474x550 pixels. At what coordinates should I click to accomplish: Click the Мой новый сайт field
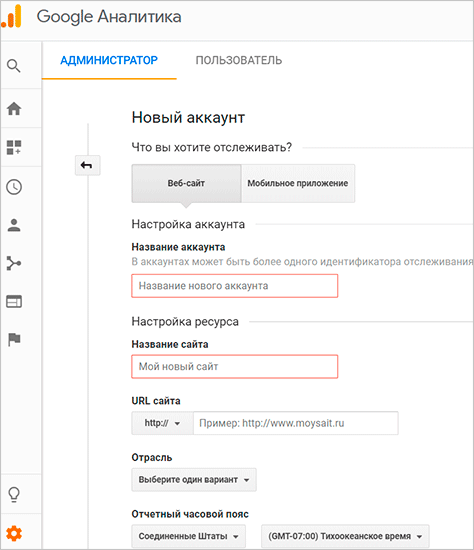point(235,367)
